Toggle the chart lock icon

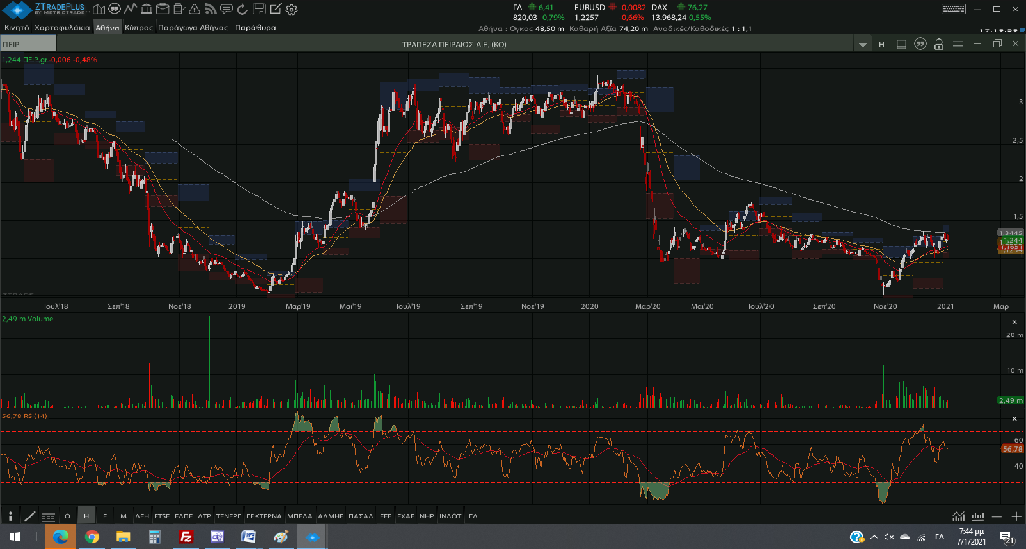[x=938, y=45]
